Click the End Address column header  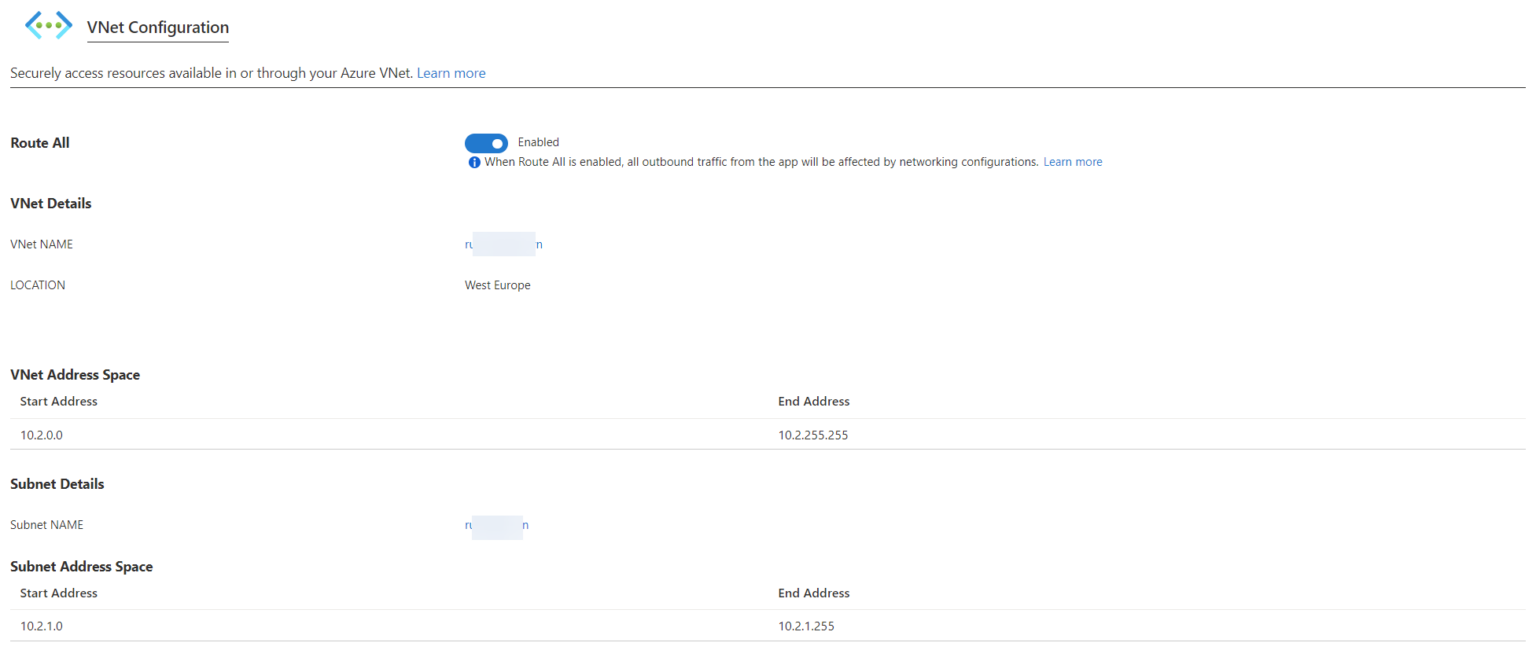tap(813, 401)
